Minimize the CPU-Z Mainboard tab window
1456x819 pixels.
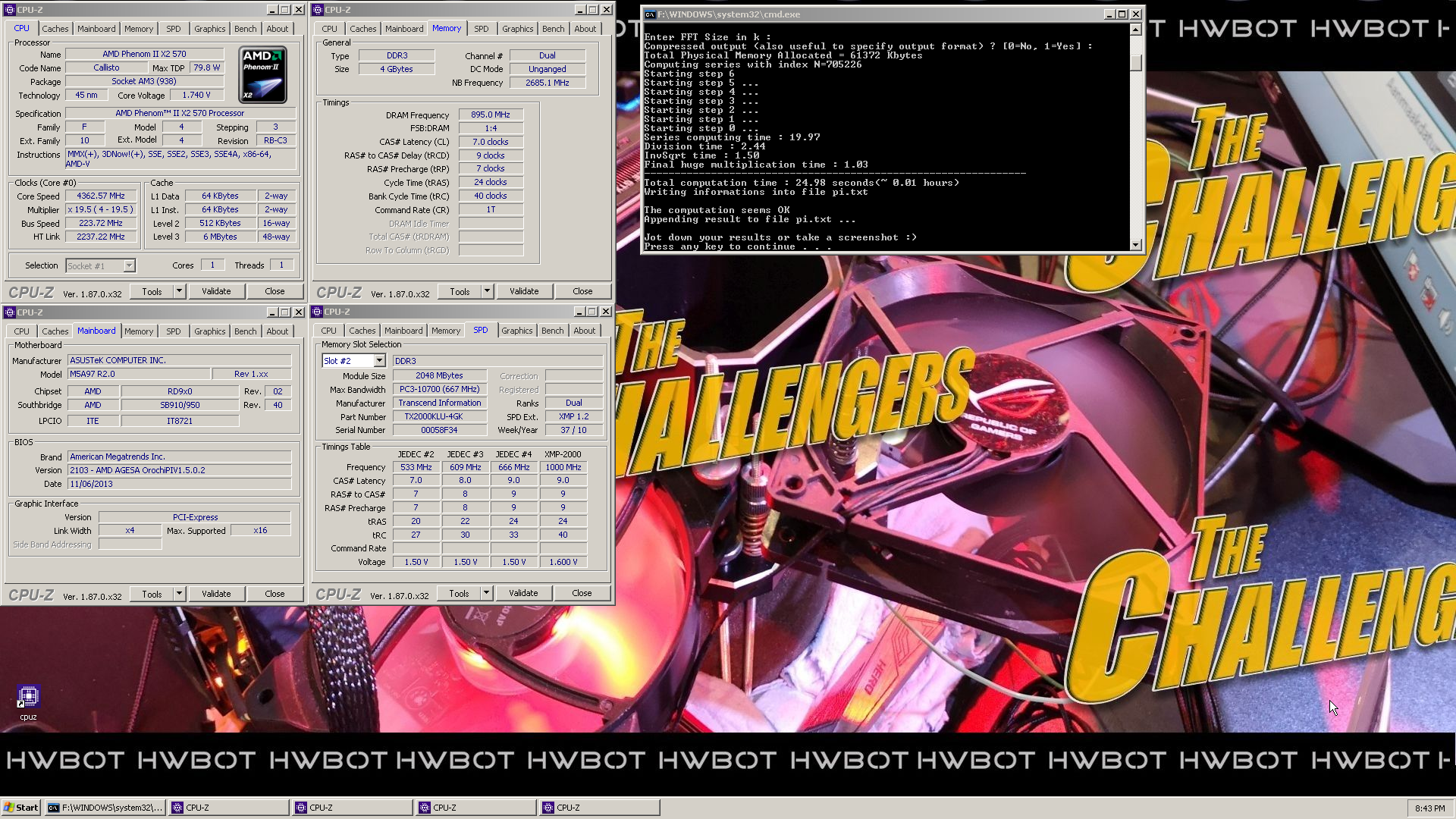[x=272, y=312]
